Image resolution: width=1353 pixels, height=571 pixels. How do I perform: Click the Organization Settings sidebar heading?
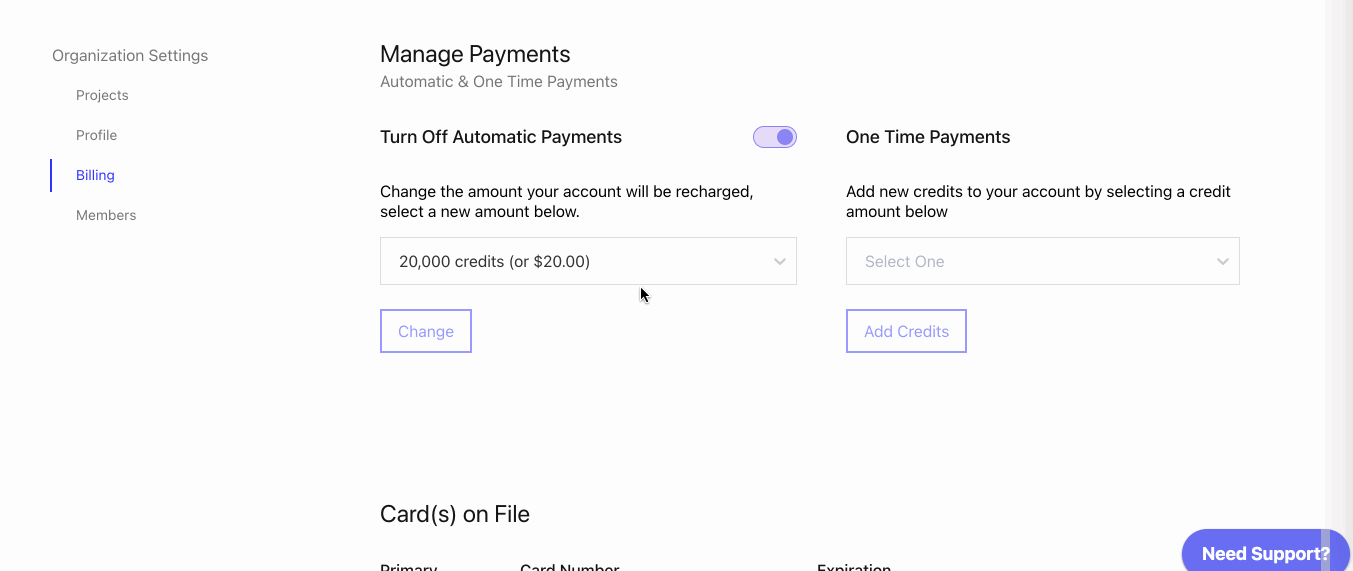130,55
